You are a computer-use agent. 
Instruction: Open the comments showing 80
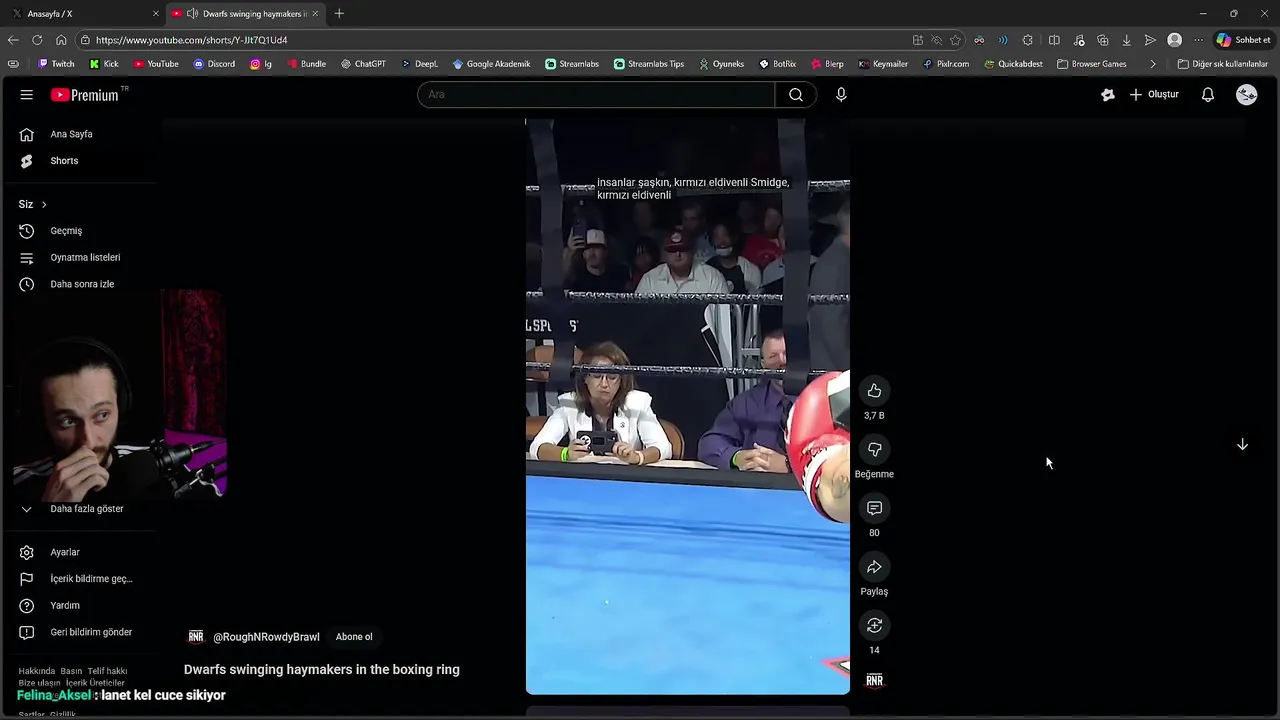pos(874,508)
